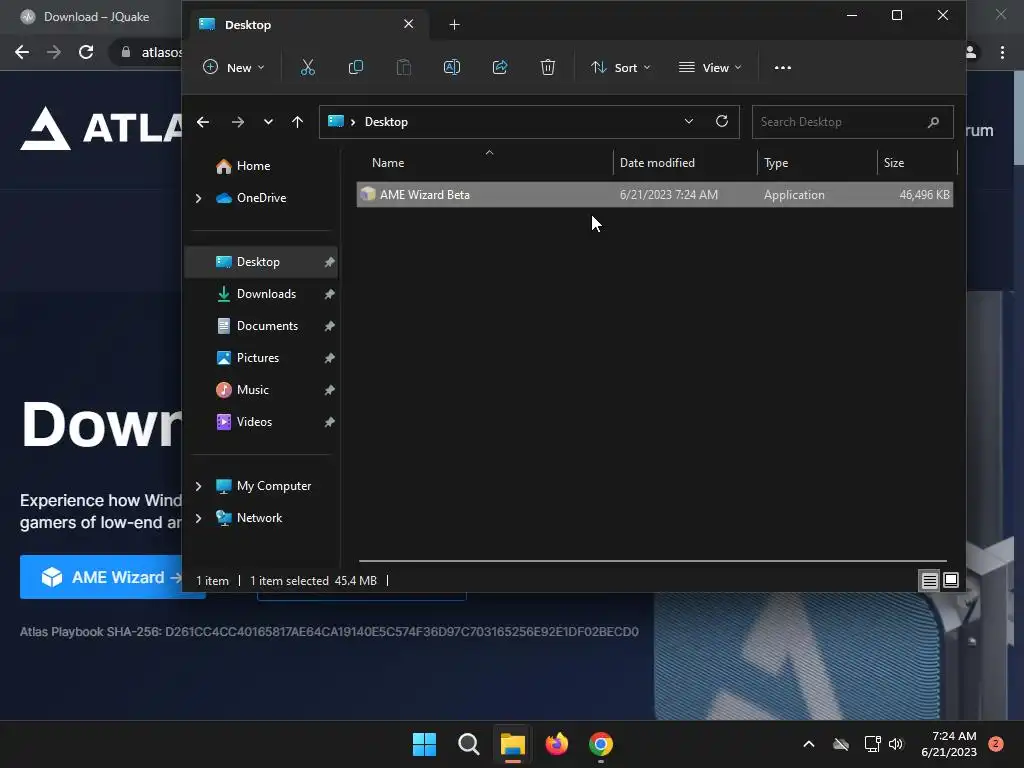Go back in the Chrome browser window

coord(22,52)
